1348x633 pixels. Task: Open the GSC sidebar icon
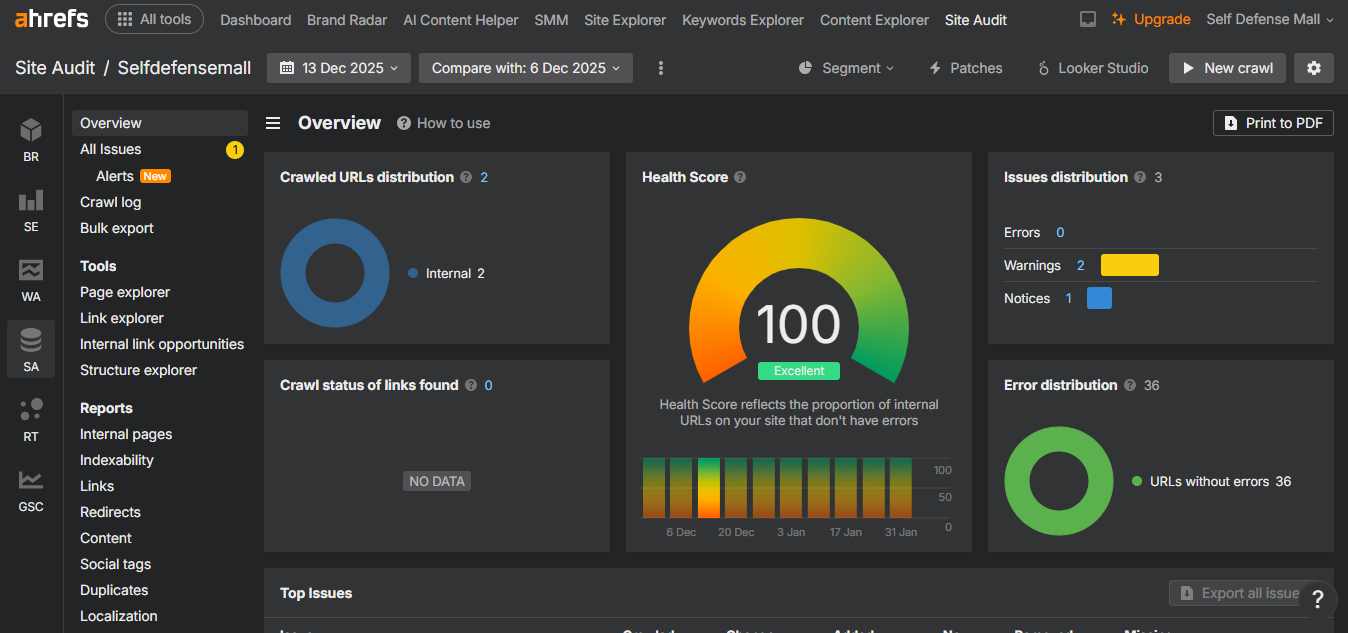(x=31, y=490)
